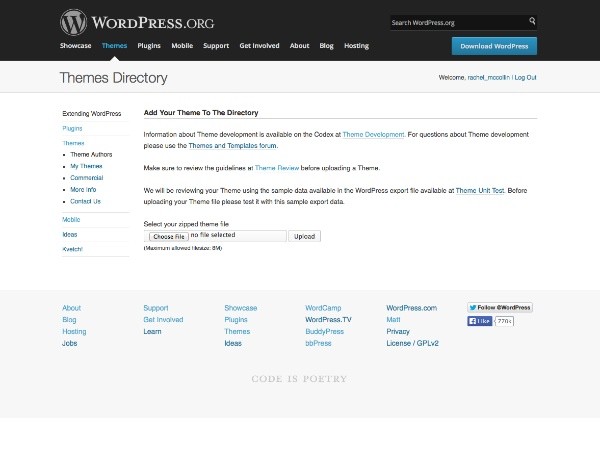Viewport: 600px width, 467px height.
Task: Open Contact Us in sidebar
Action: coord(85,201)
